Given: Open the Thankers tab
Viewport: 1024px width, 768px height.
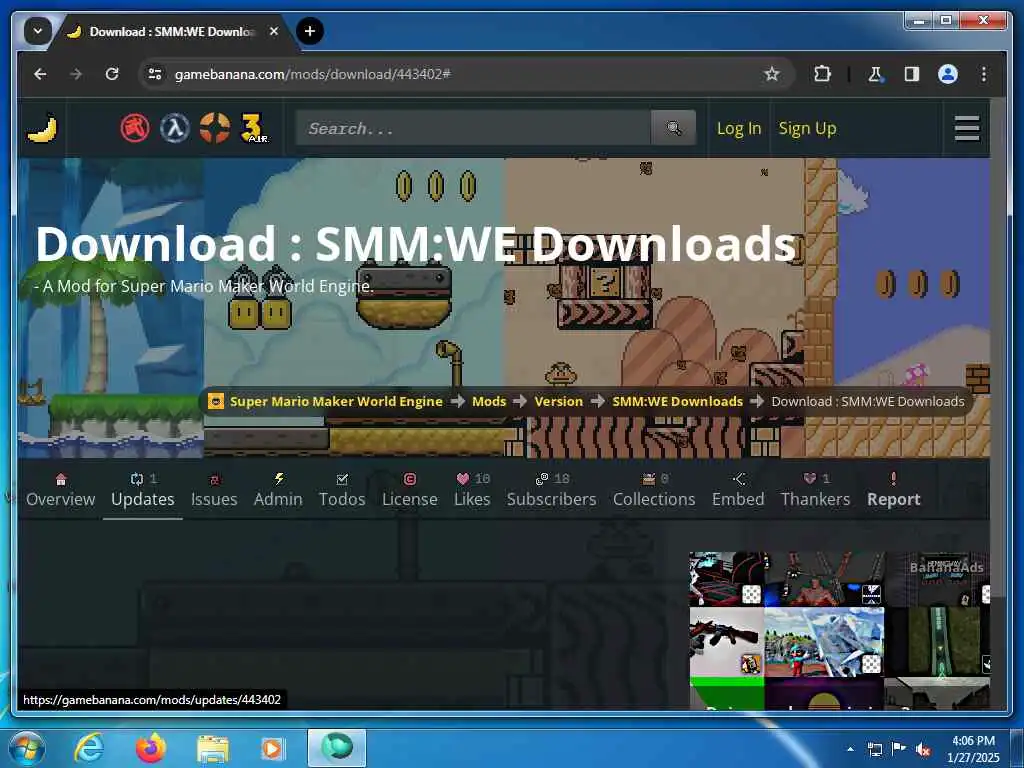Looking at the screenshot, I should 816,490.
